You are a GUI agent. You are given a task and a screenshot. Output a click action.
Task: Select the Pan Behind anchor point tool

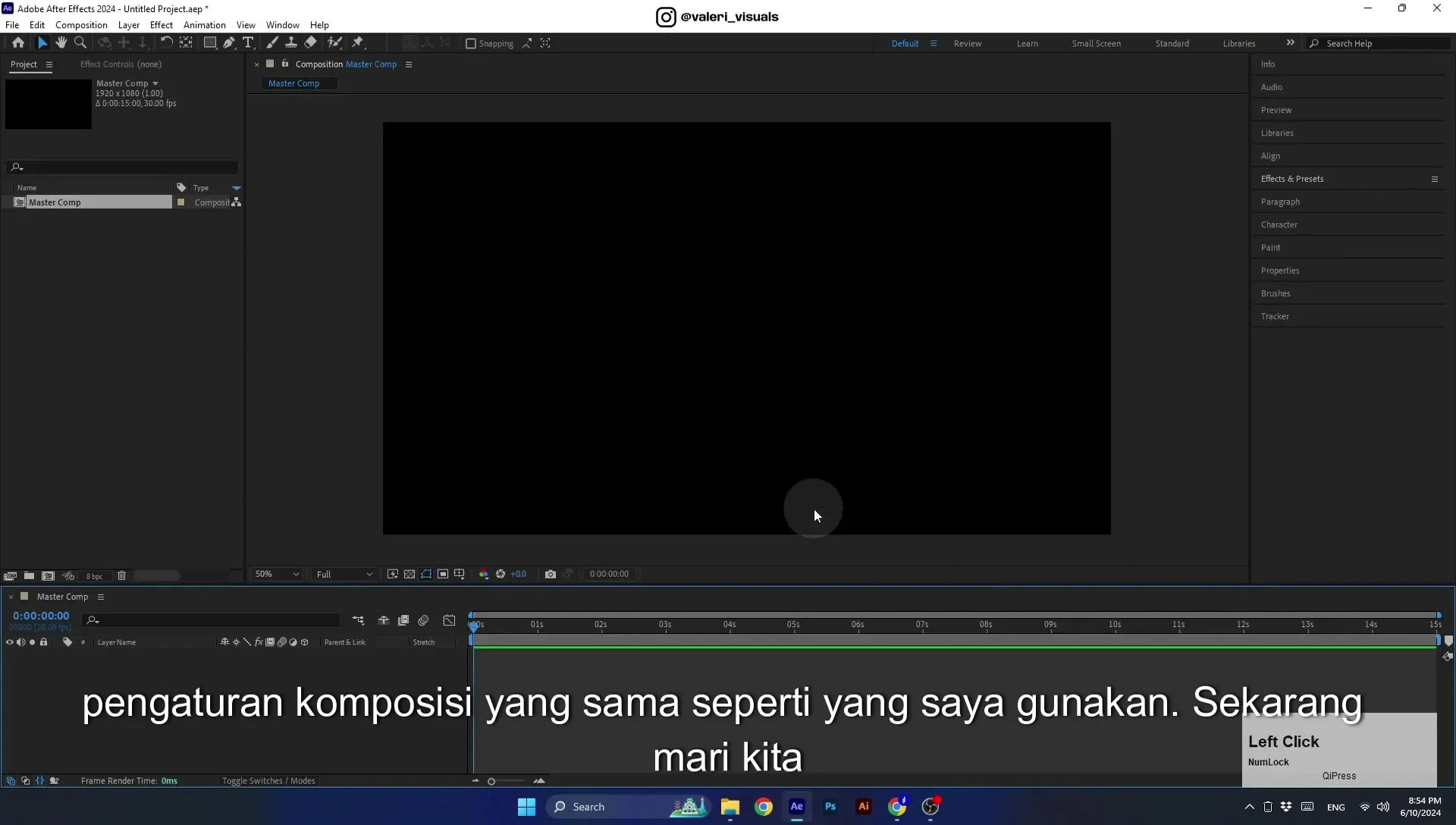point(186,43)
